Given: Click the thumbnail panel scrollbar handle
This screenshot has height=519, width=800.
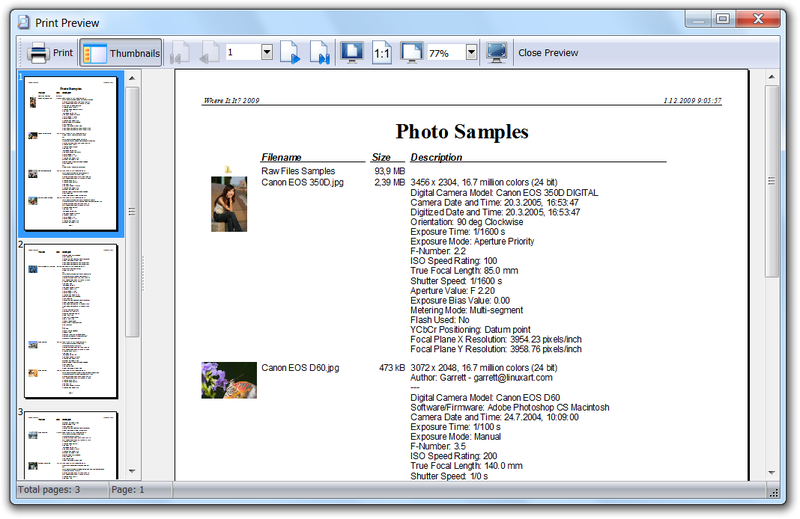Looking at the screenshot, I should click(x=132, y=211).
